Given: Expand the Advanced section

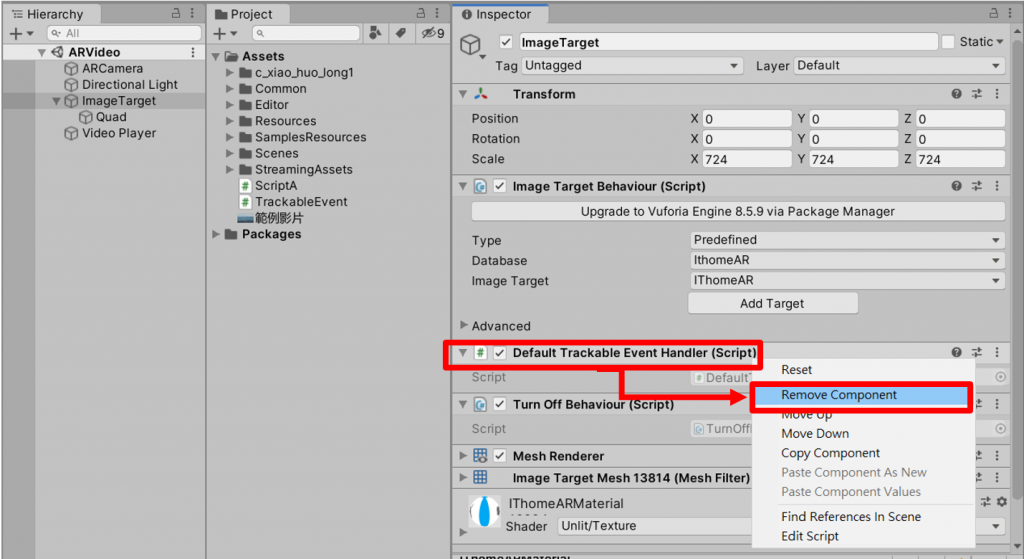Looking at the screenshot, I should point(464,325).
